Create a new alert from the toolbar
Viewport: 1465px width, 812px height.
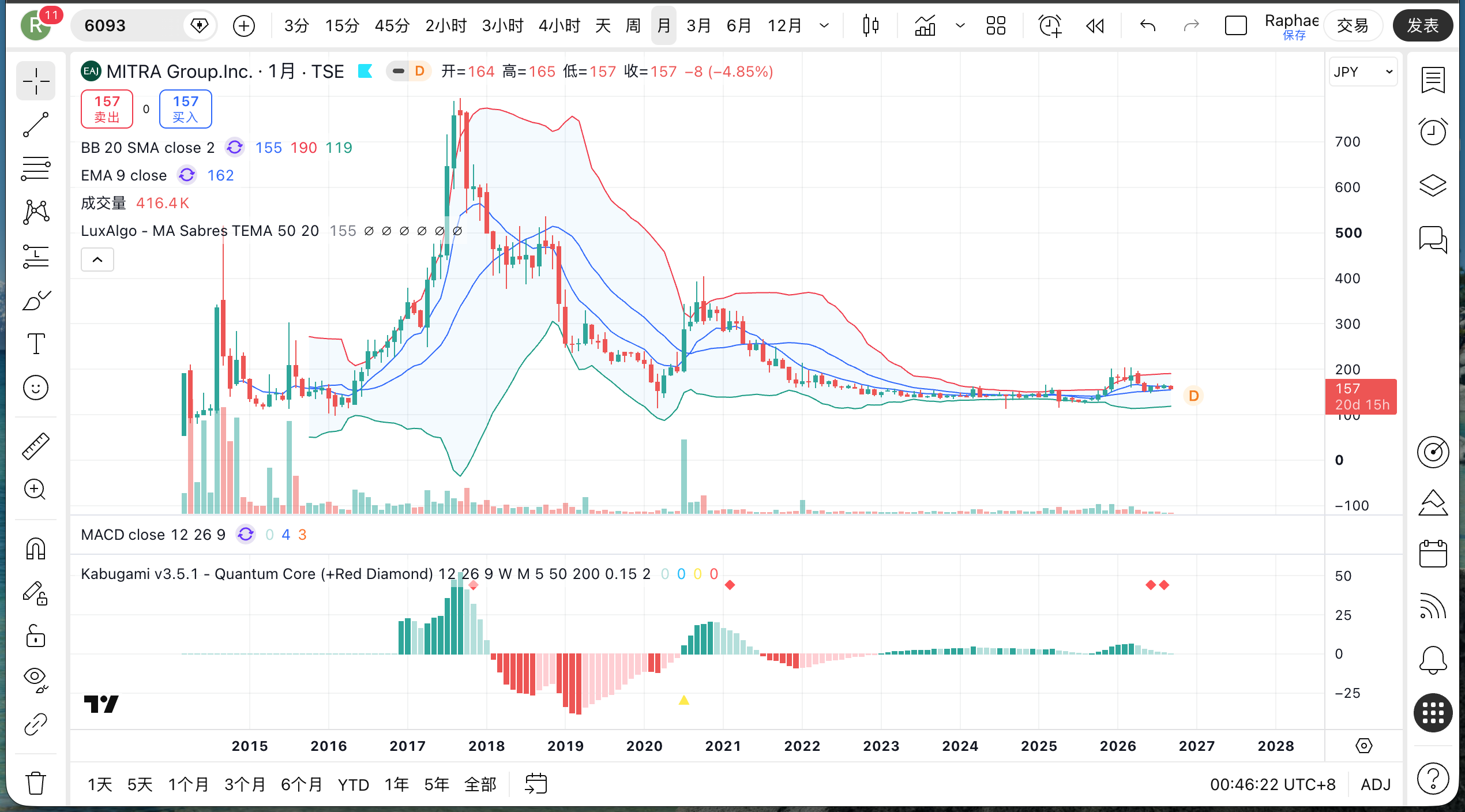coord(1050,25)
